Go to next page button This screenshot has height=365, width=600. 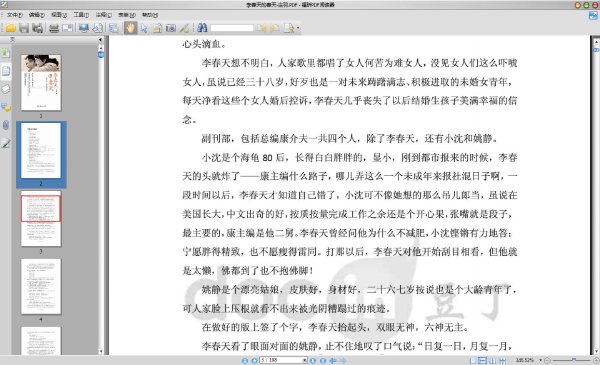[313, 360]
